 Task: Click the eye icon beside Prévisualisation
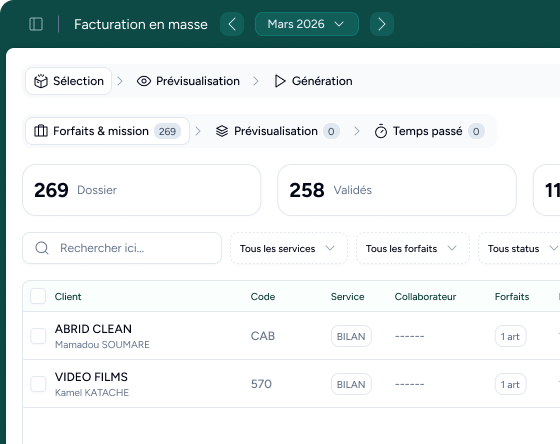144,81
